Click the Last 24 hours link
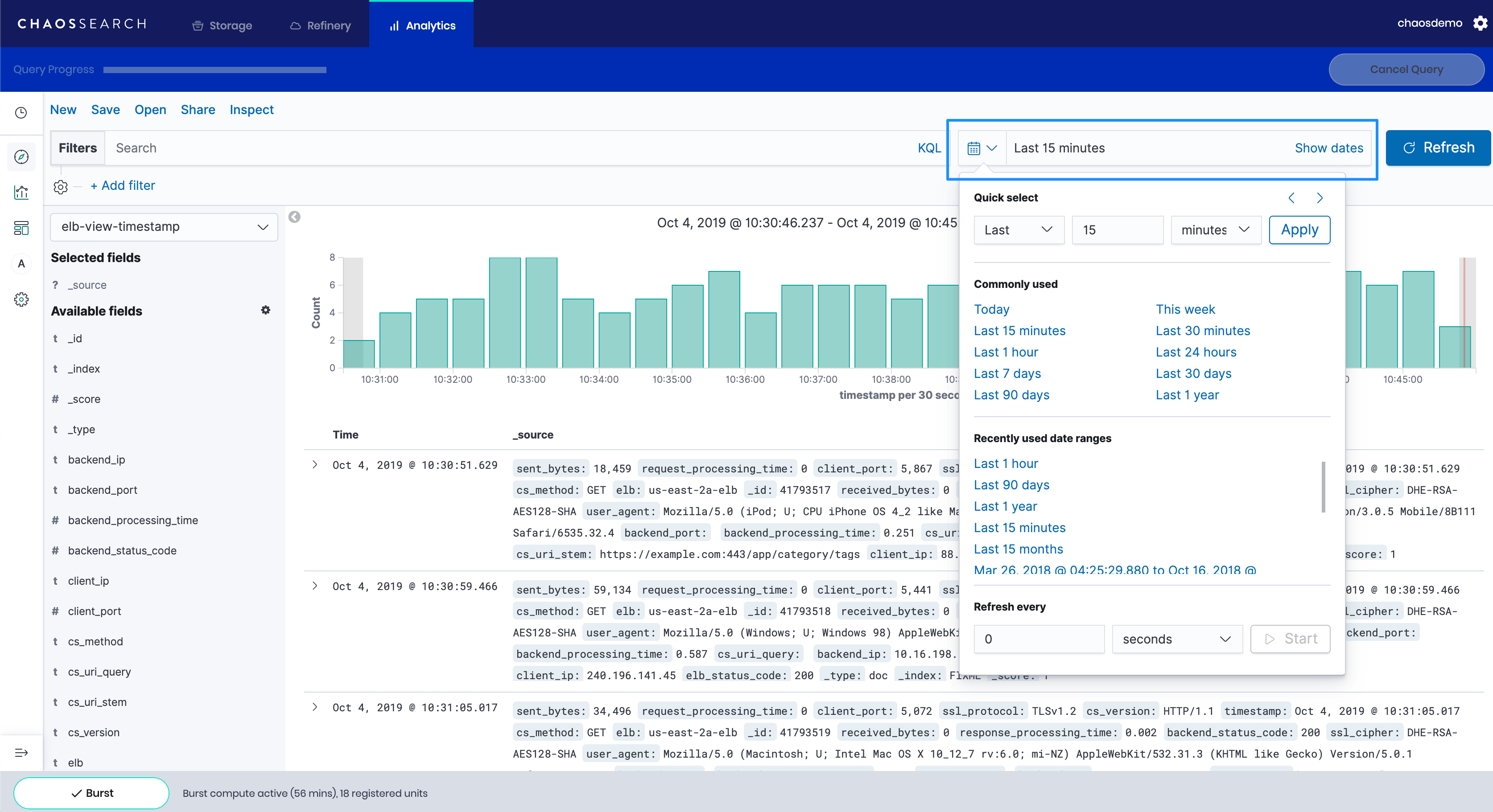Image resolution: width=1493 pixels, height=812 pixels. [x=1196, y=352]
